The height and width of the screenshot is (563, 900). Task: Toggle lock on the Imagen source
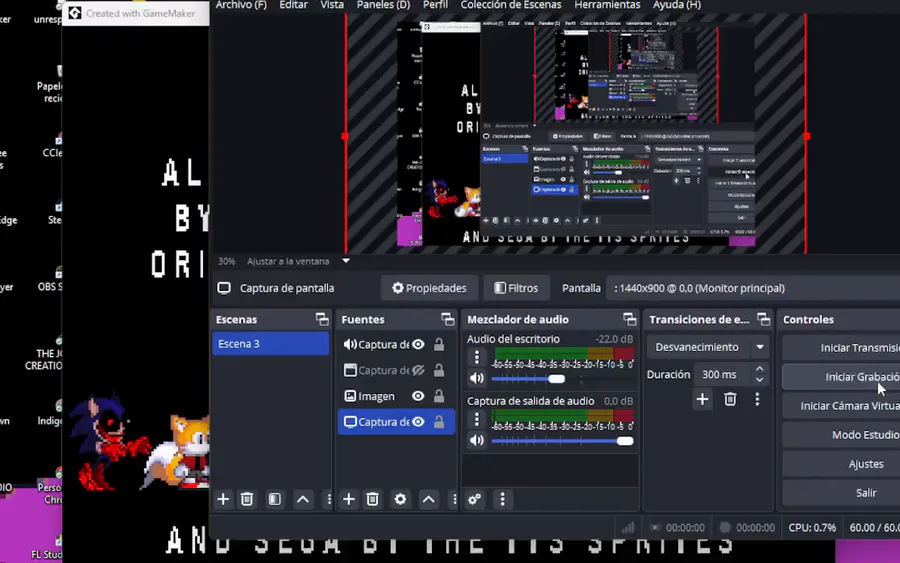click(x=439, y=396)
